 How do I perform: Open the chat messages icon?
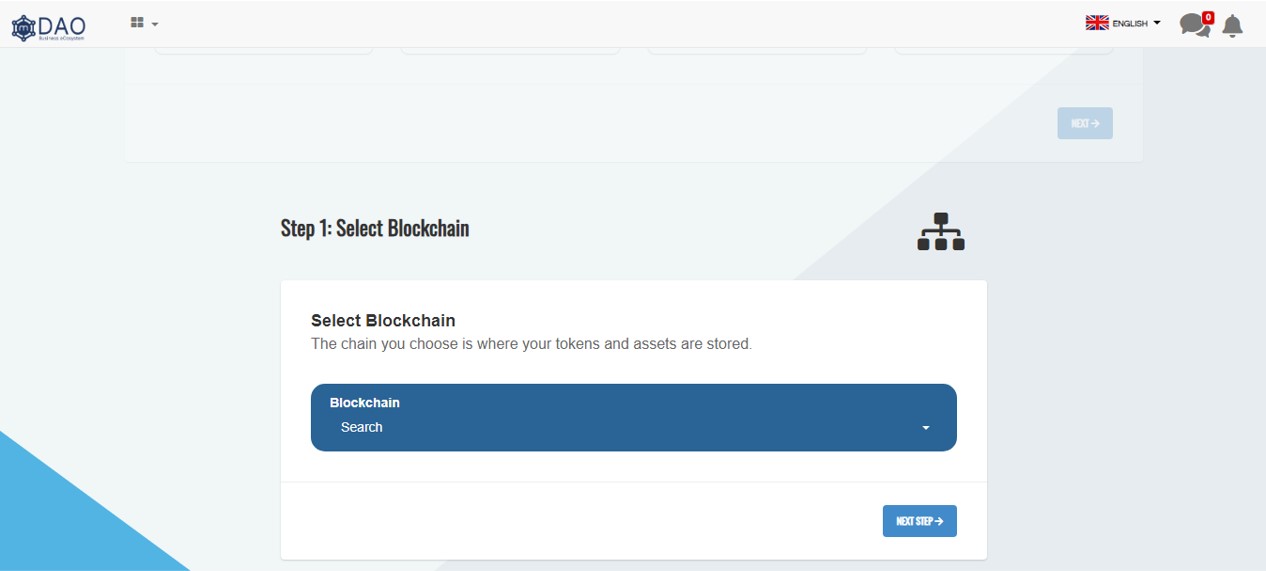[1192, 26]
